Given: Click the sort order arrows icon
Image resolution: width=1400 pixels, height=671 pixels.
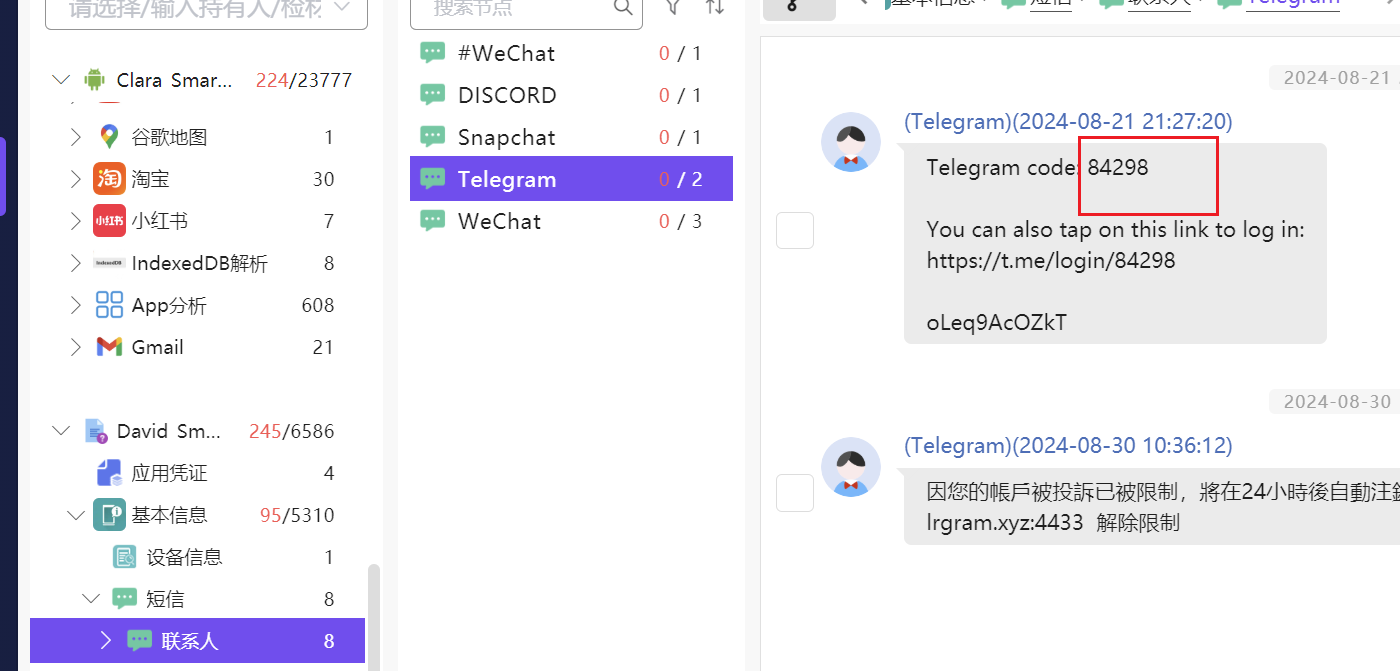Looking at the screenshot, I should tap(715, 7).
